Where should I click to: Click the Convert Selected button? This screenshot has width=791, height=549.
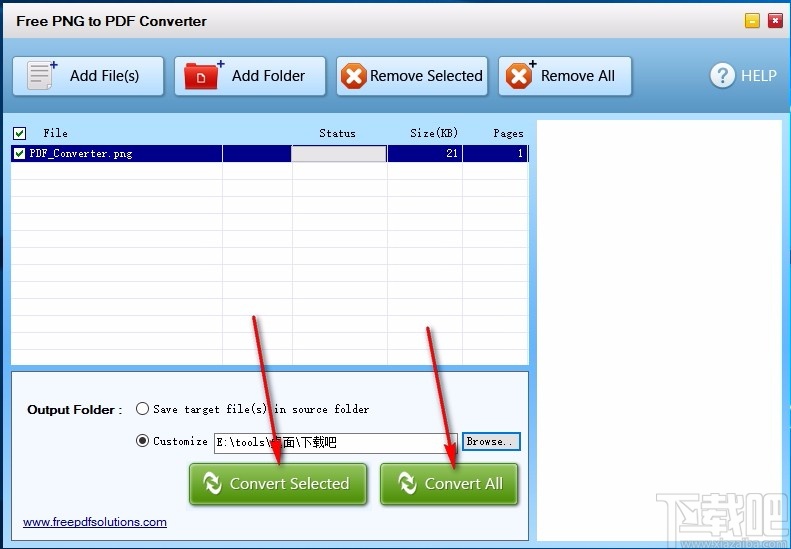[278, 484]
